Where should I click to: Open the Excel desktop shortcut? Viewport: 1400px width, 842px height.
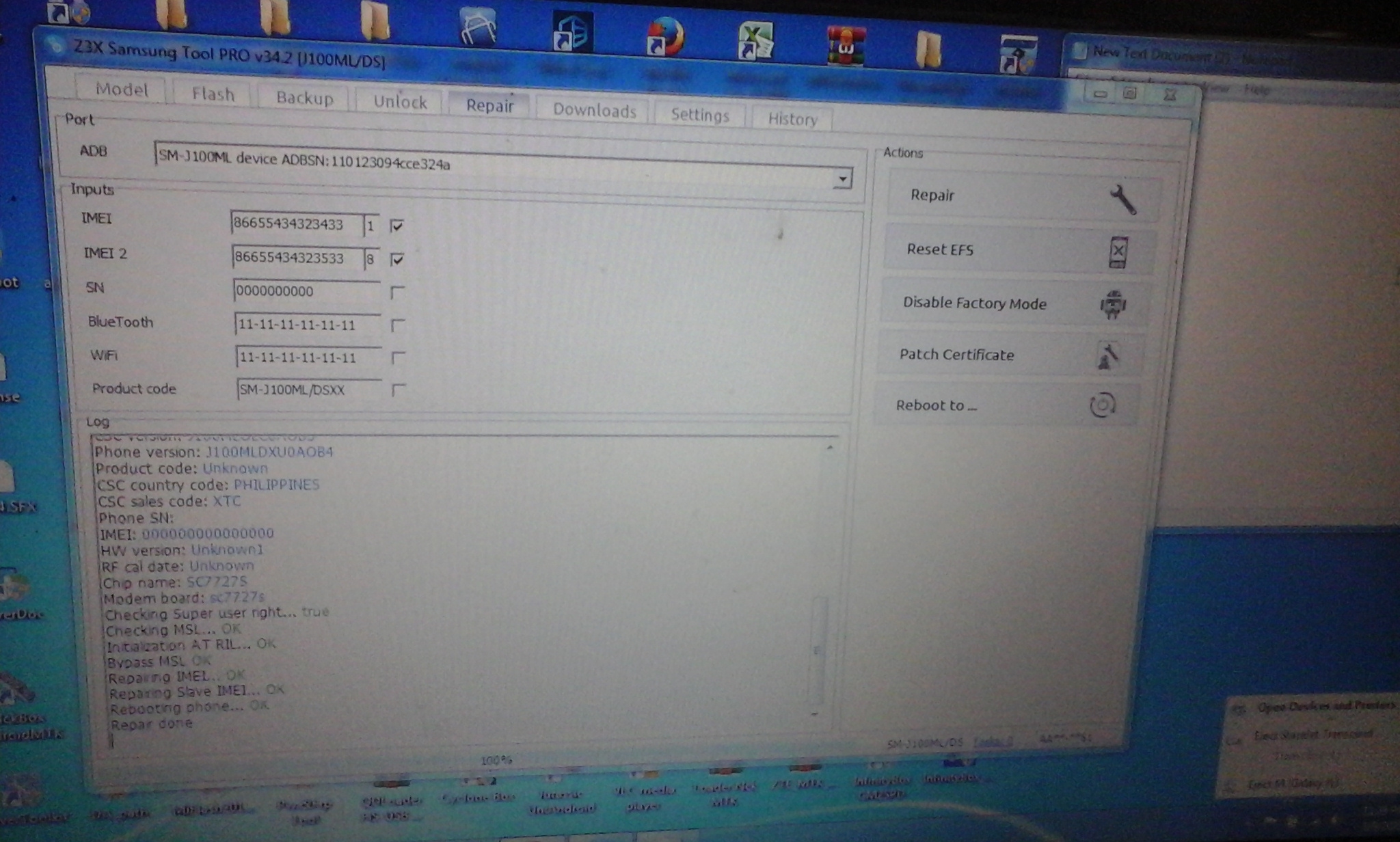pyautogui.click(x=755, y=41)
